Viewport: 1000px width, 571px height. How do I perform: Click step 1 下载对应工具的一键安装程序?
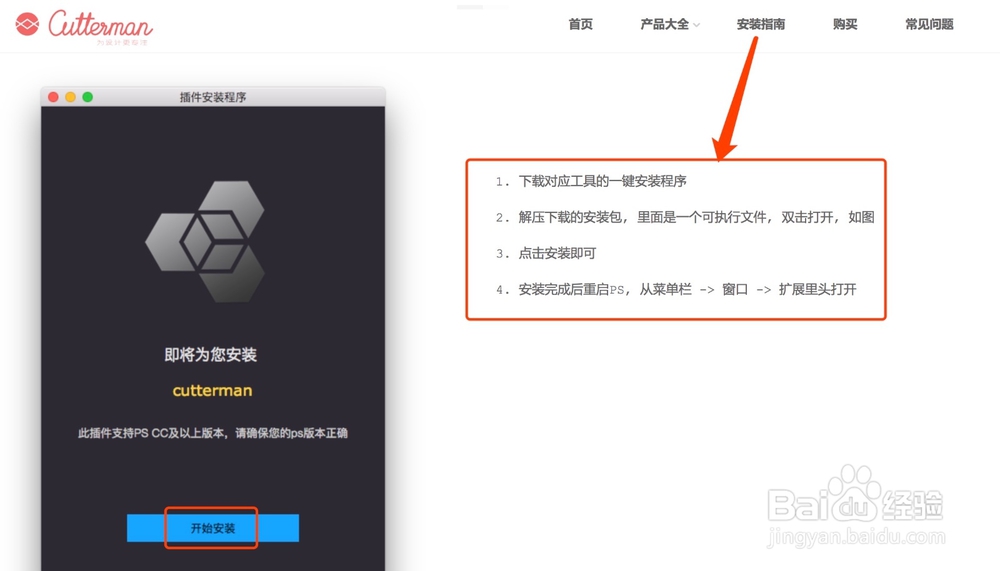[591, 181]
